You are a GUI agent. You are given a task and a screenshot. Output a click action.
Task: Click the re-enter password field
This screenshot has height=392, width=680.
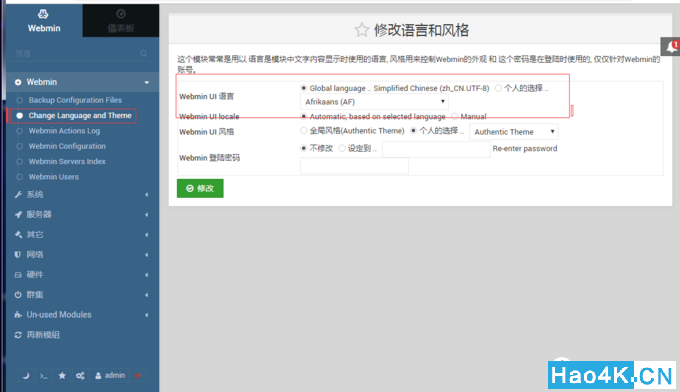pyautogui.click(x=354, y=166)
